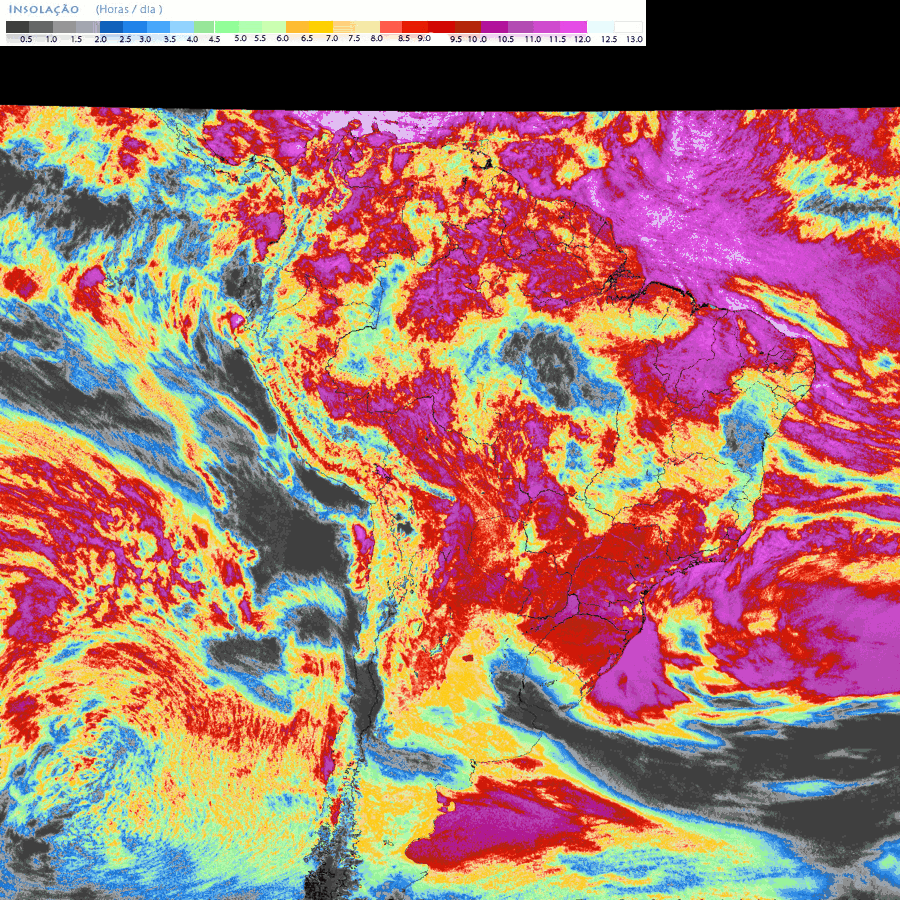900x900 pixels.
Task: Select the darkest gray legend swatch above 0.5
Action: [17, 27]
